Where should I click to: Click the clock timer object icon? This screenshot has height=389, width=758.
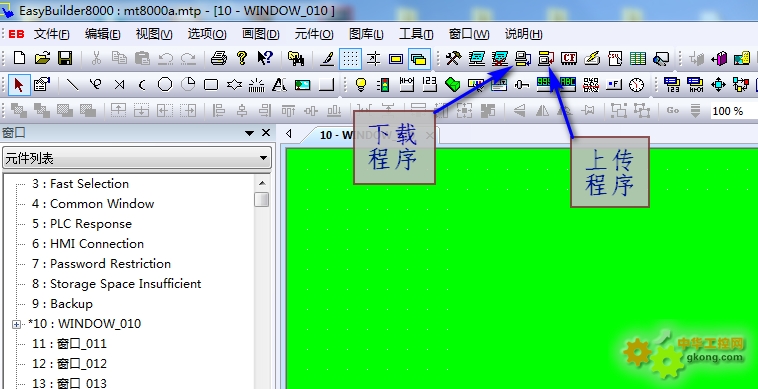637,85
